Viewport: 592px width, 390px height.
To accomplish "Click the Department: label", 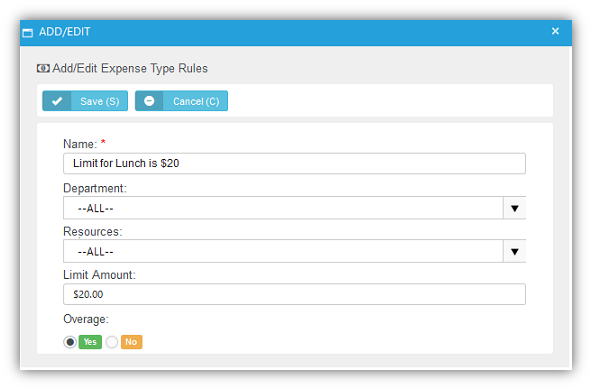I will point(95,188).
